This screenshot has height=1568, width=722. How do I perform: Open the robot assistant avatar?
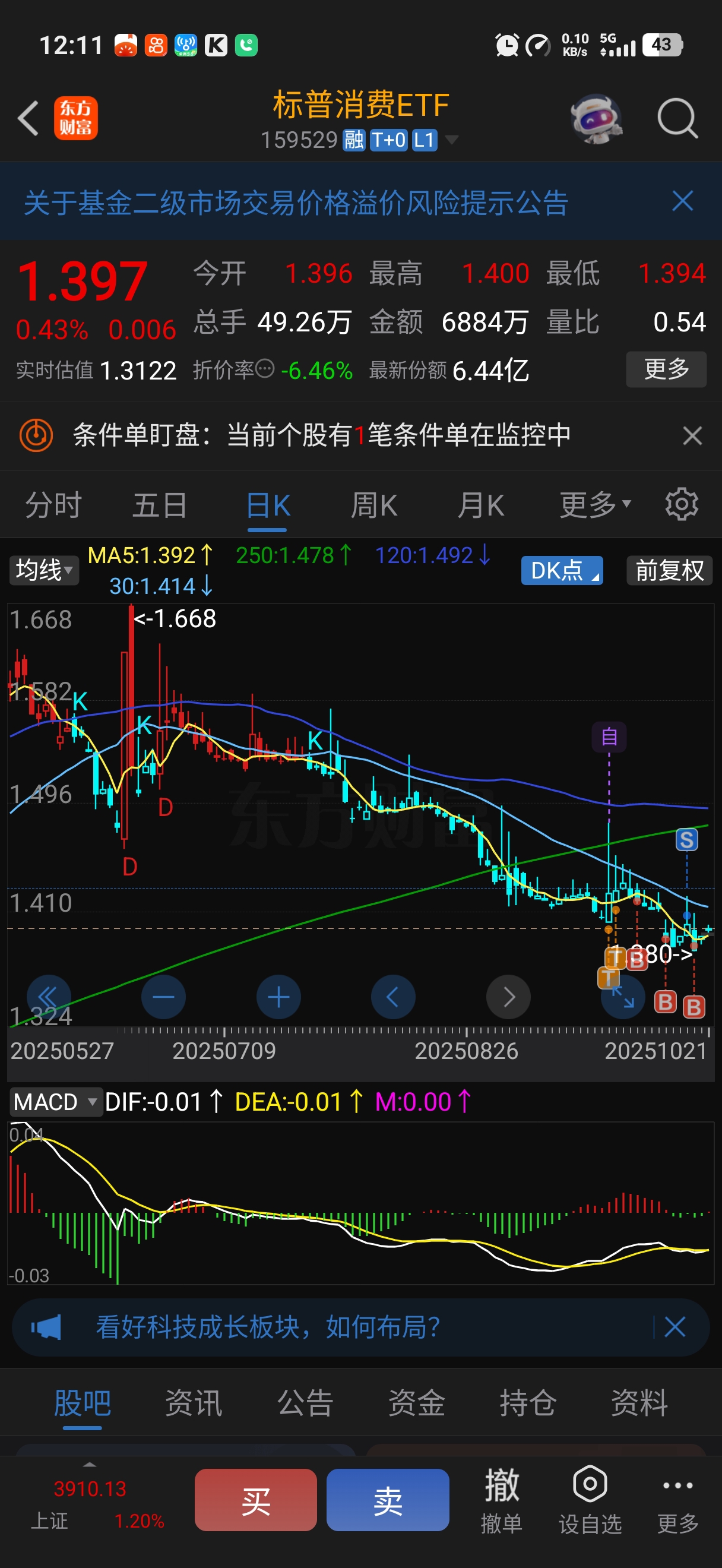coord(597,119)
